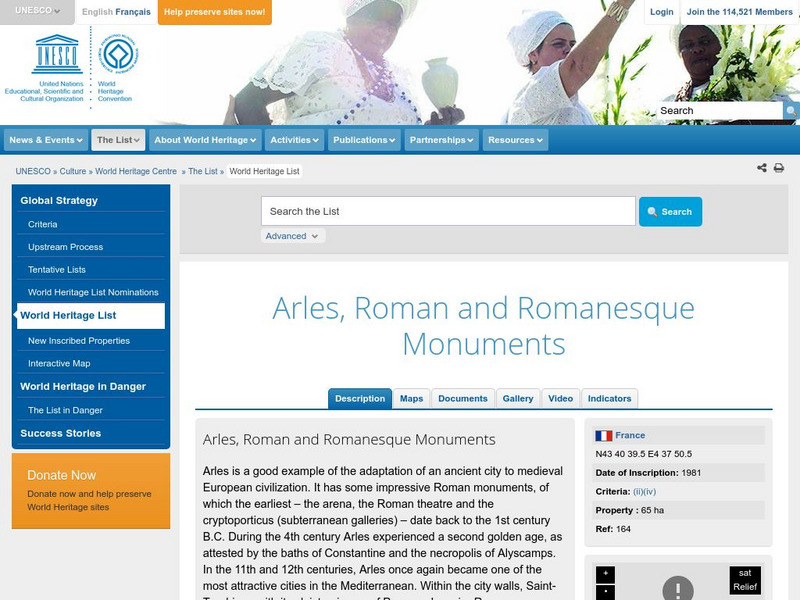Screen dimensions: 800x600
Task: Select World Heritage List sidebar item
Action: 91,316
